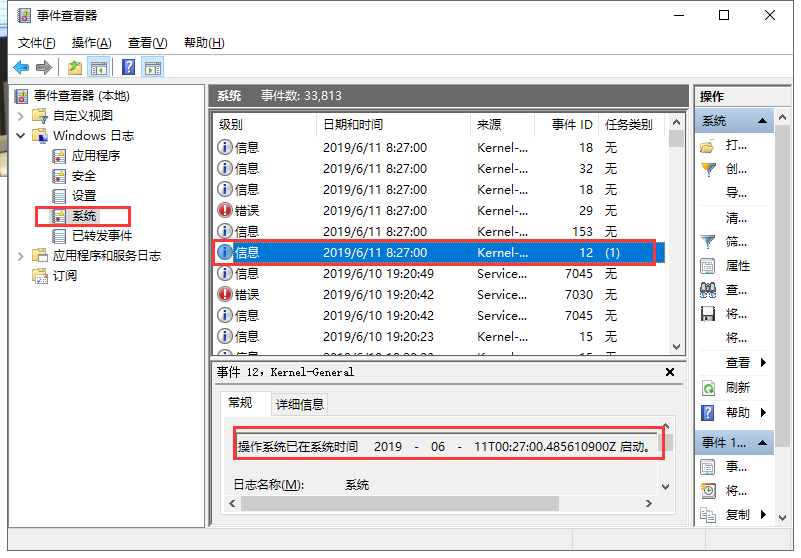Expand the 自定义视图 node
Screen dimensions: 801x558
pyautogui.click(x=20, y=116)
